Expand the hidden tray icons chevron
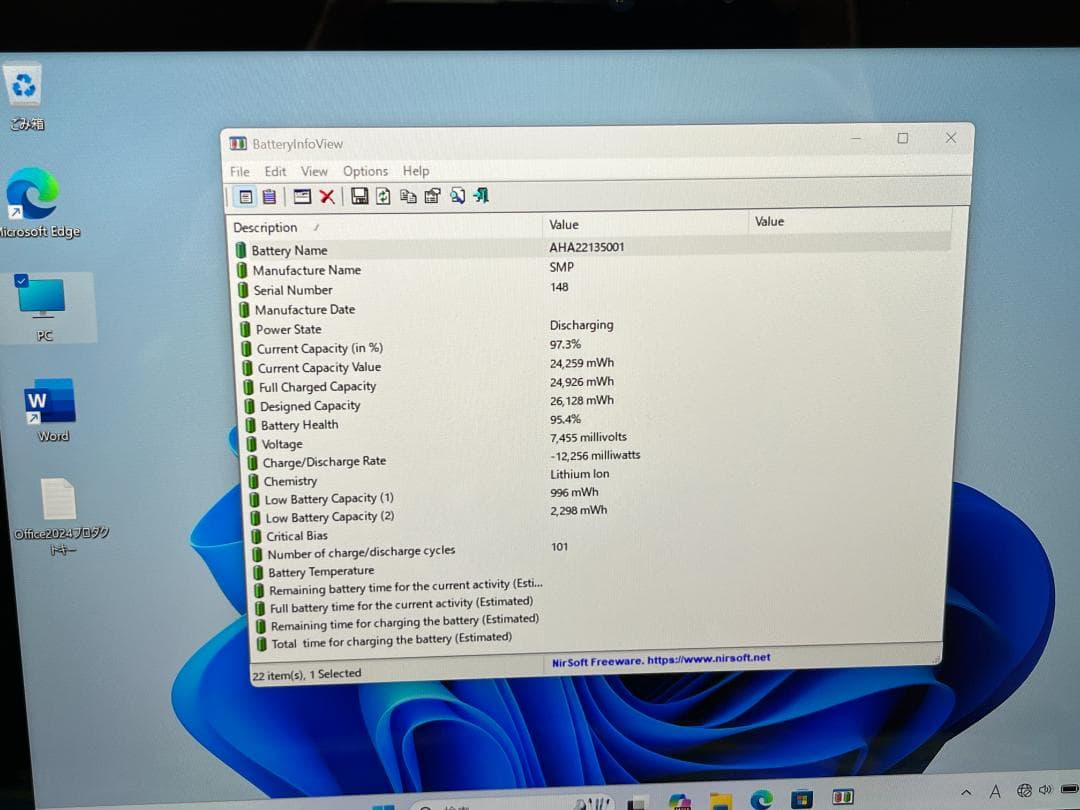1080x810 pixels. [x=966, y=793]
